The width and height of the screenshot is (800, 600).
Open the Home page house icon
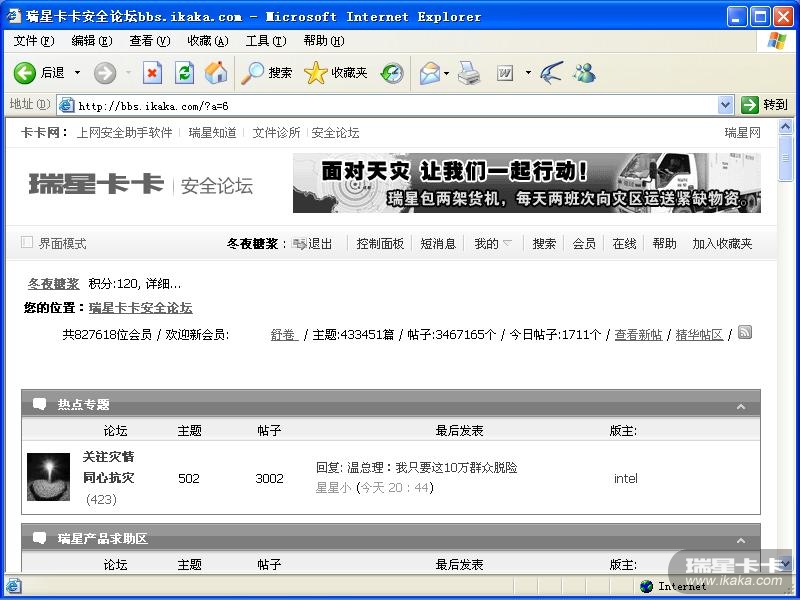click(216, 73)
